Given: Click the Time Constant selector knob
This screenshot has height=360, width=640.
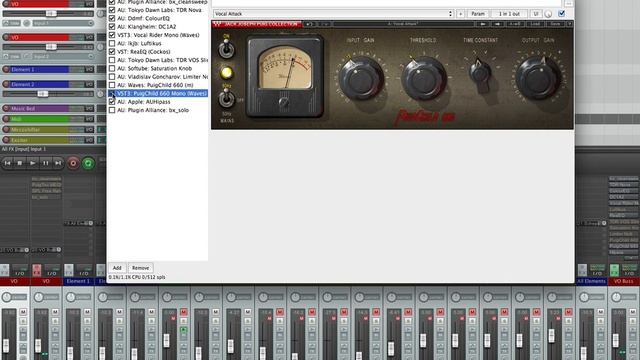Looking at the screenshot, I should pyautogui.click(x=480, y=73).
